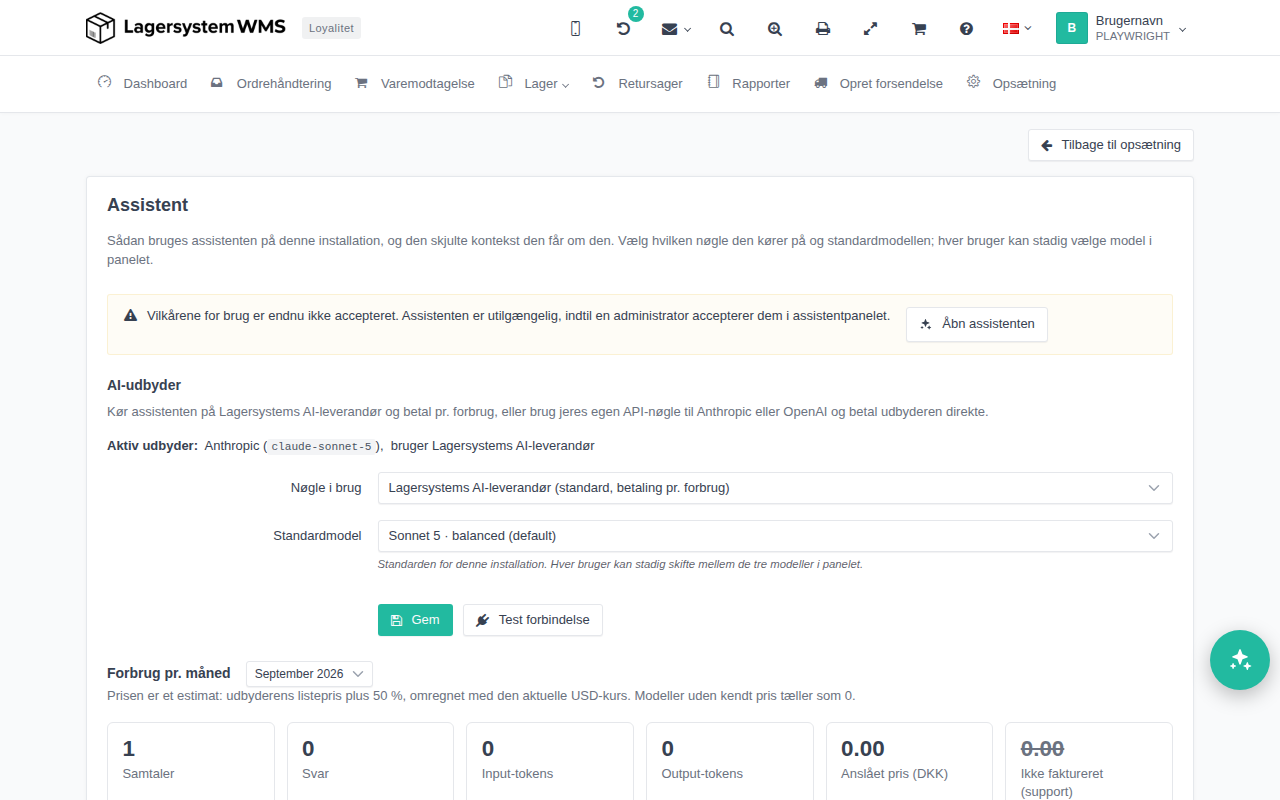Click the undo history icon with badge 2
The image size is (1280, 800).
point(623,29)
